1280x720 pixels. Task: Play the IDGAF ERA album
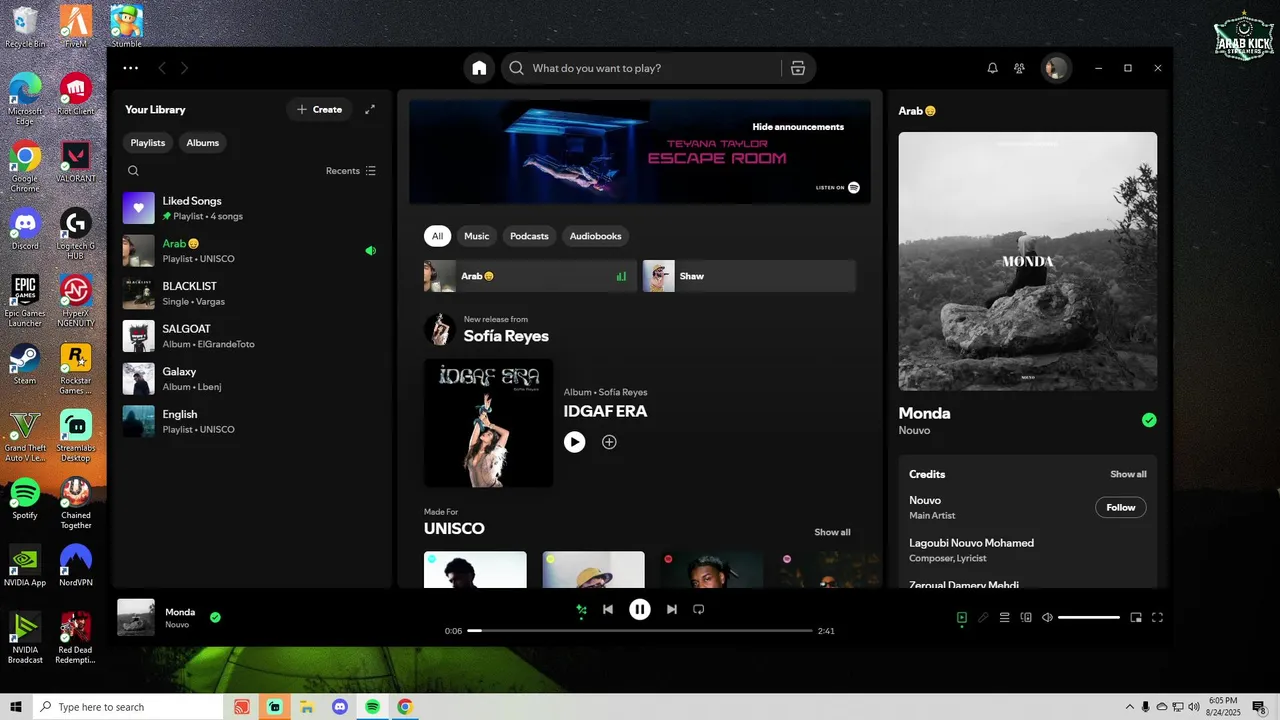click(x=574, y=442)
